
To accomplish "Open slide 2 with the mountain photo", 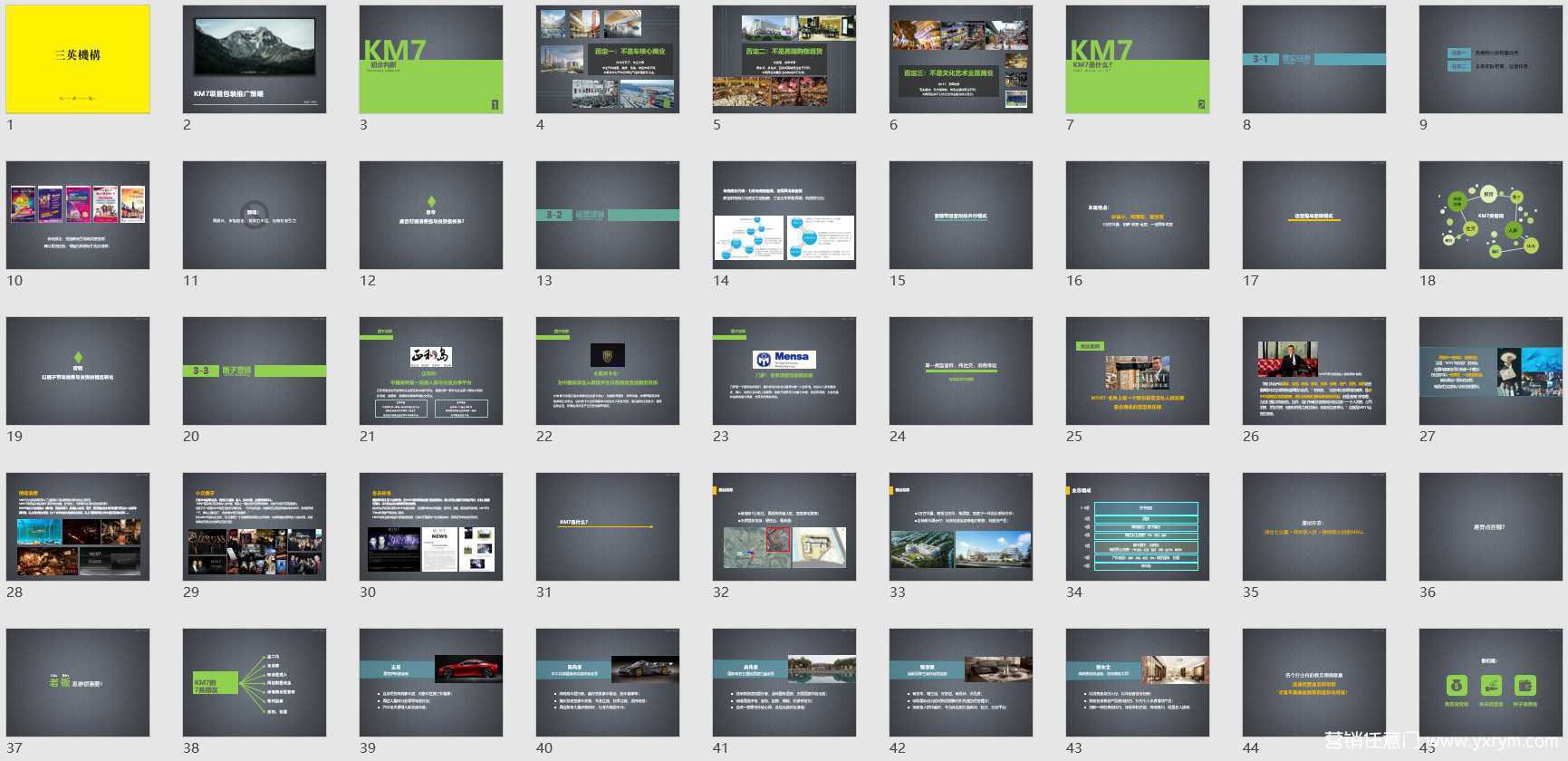I will [x=255, y=59].
